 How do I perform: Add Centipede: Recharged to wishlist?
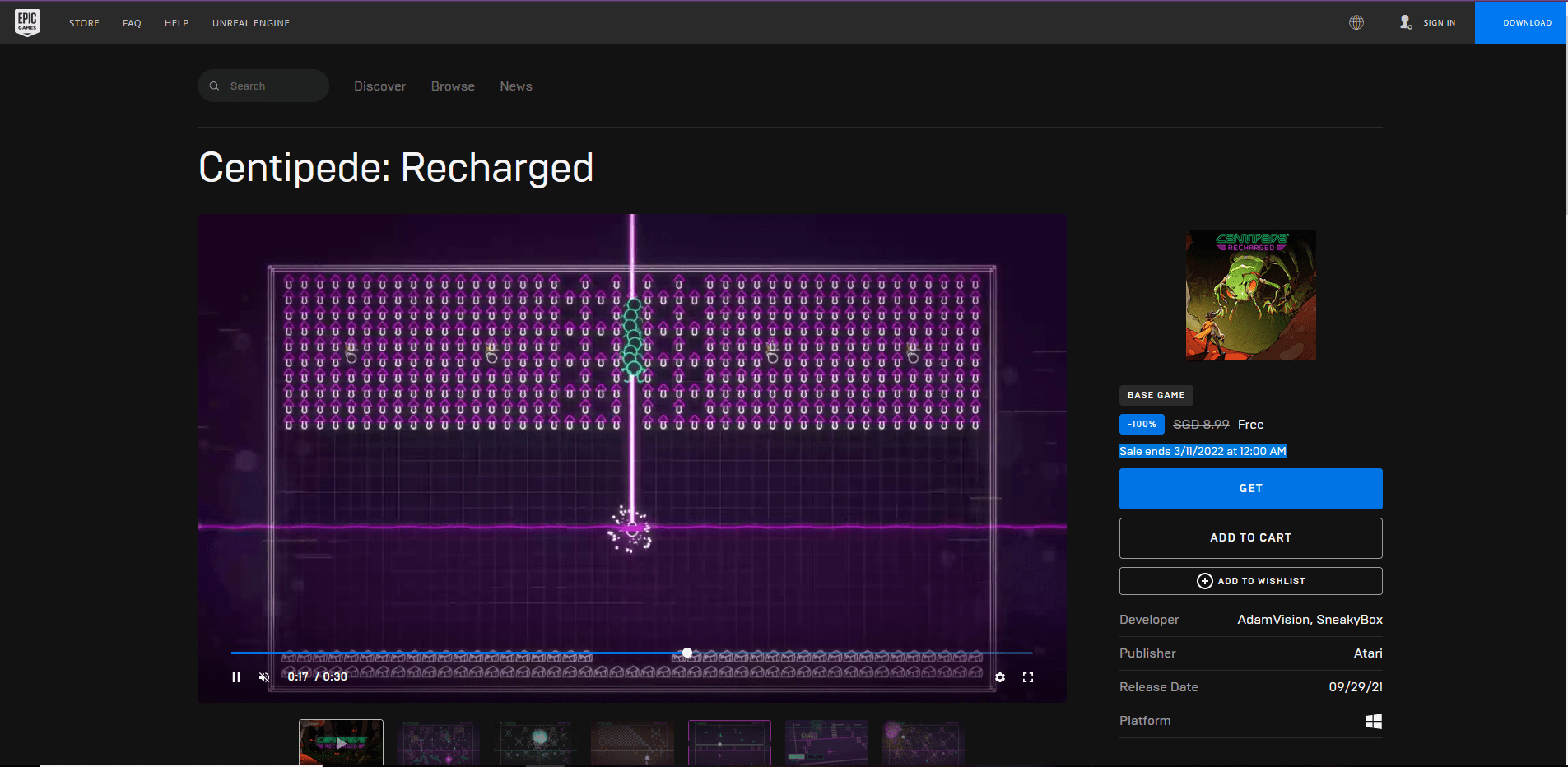(x=1250, y=581)
